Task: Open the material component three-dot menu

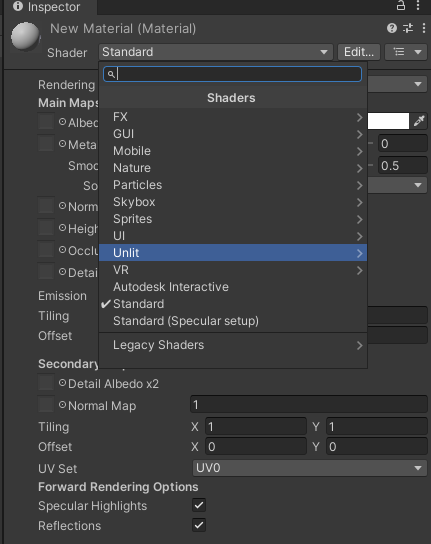Action: click(424, 28)
